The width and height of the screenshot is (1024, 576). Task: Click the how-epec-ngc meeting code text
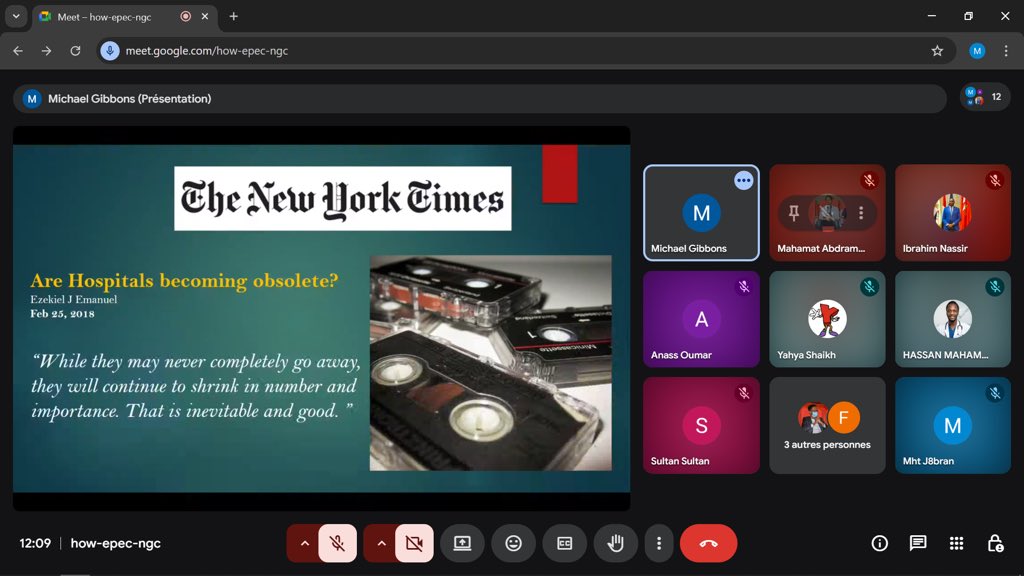116,543
